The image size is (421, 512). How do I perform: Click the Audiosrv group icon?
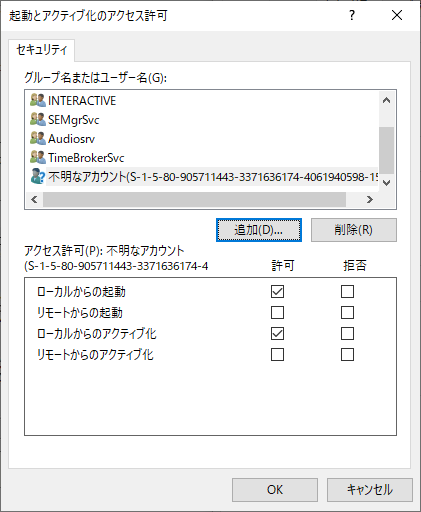pos(38,138)
